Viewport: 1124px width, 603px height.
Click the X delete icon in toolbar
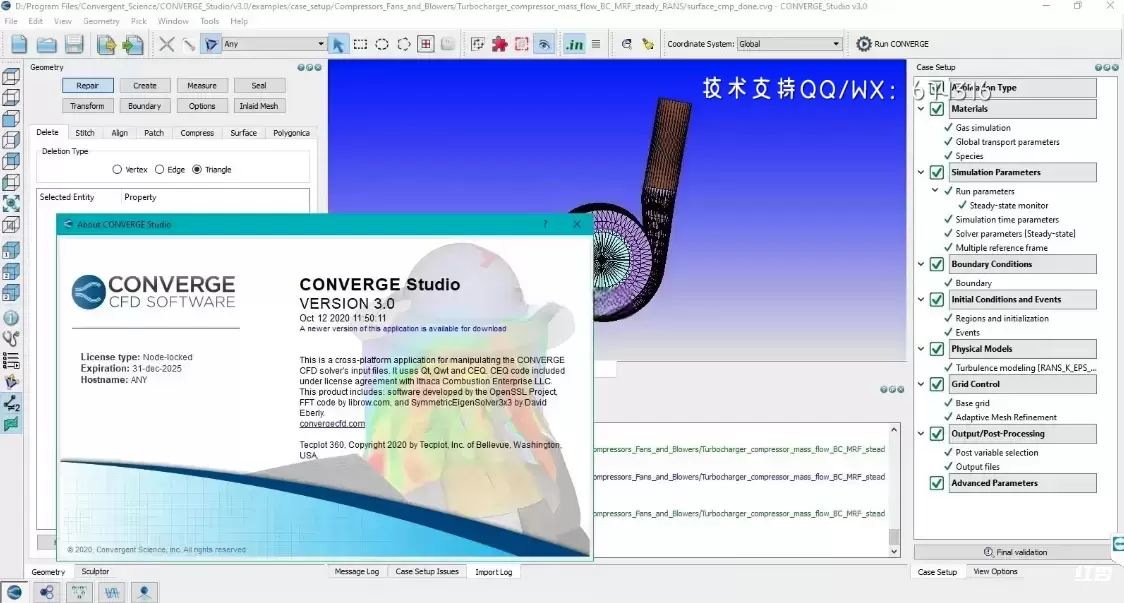166,44
